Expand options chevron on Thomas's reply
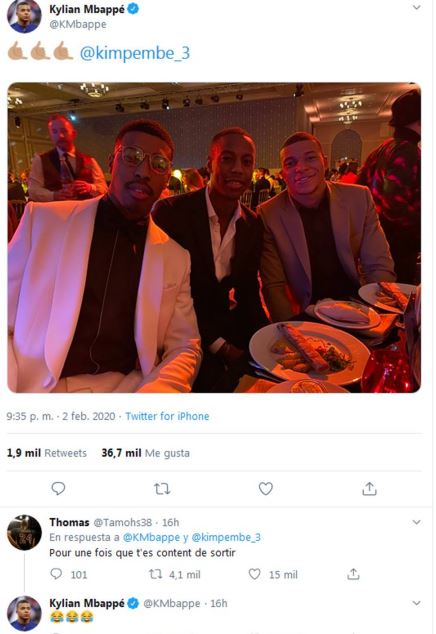Screen dimensions: 436x634 pyautogui.click(x=416, y=522)
